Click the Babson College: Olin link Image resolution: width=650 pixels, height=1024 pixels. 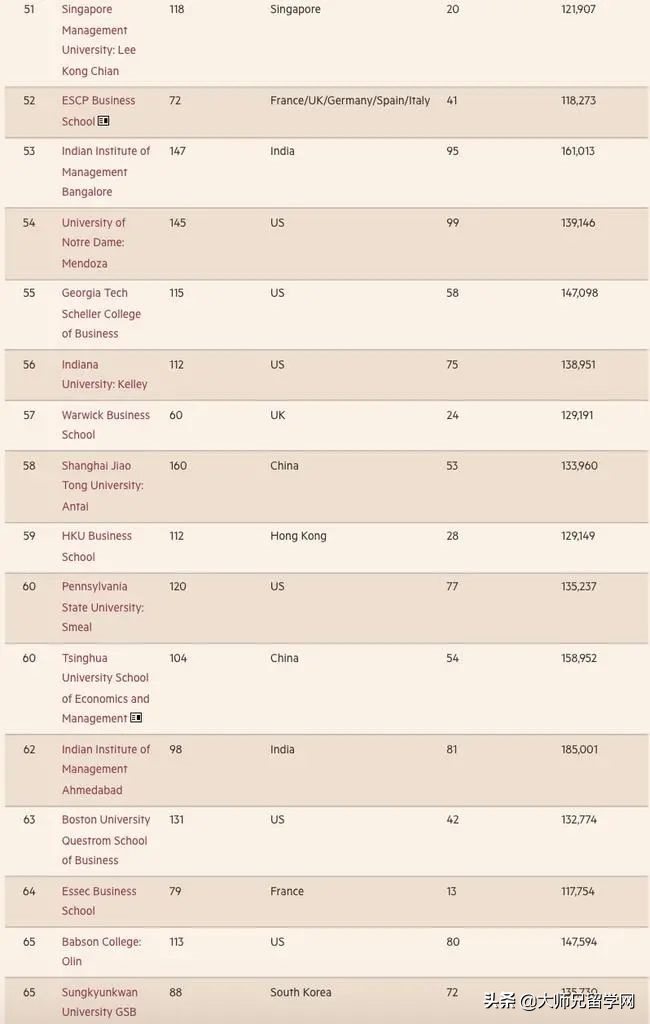[x=101, y=951]
